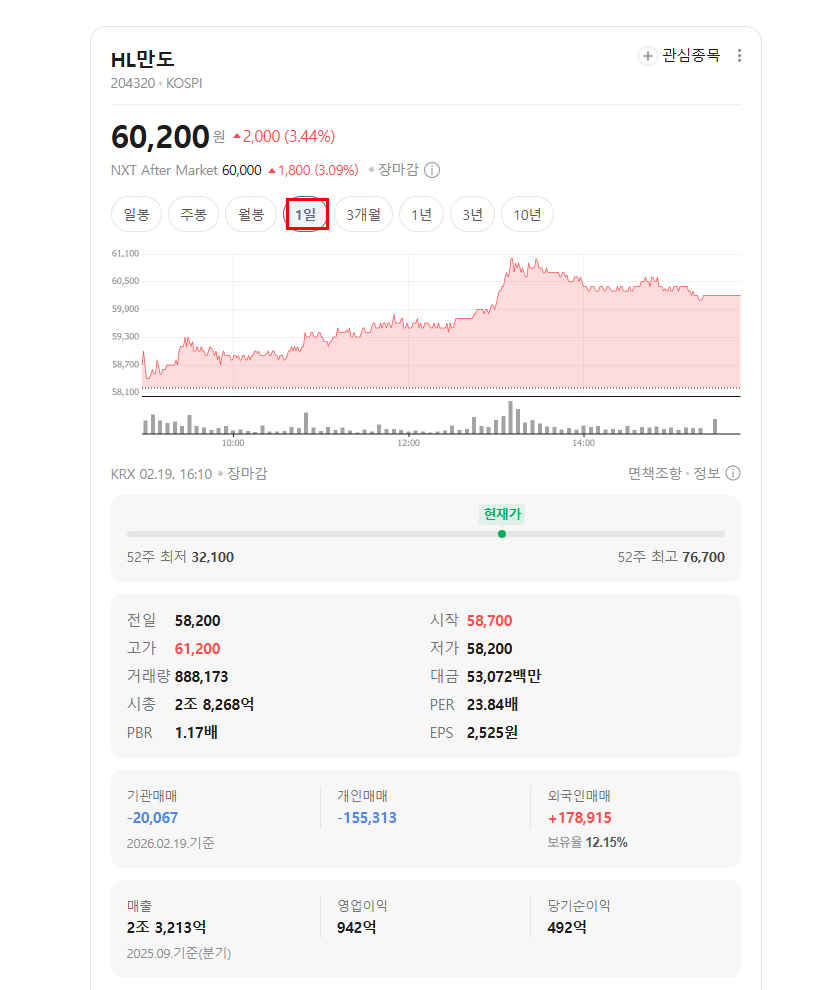Screen dimensions: 822x990
Task: Click the 14:00 time label on chart
Action: click(x=583, y=443)
